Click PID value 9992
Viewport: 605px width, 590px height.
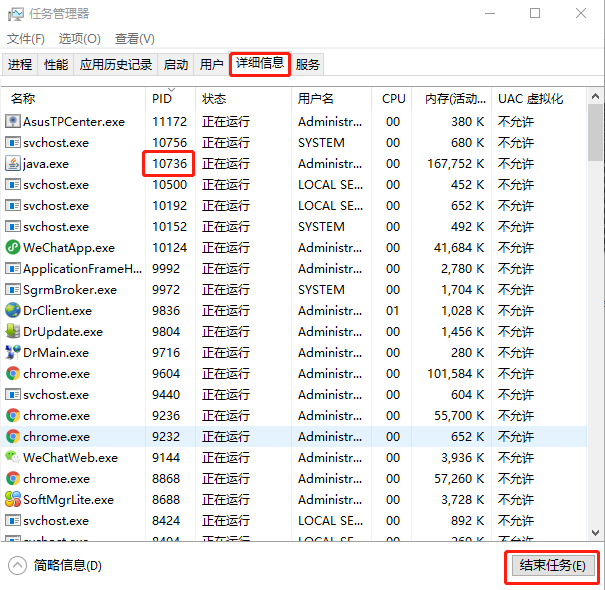[x=166, y=269]
